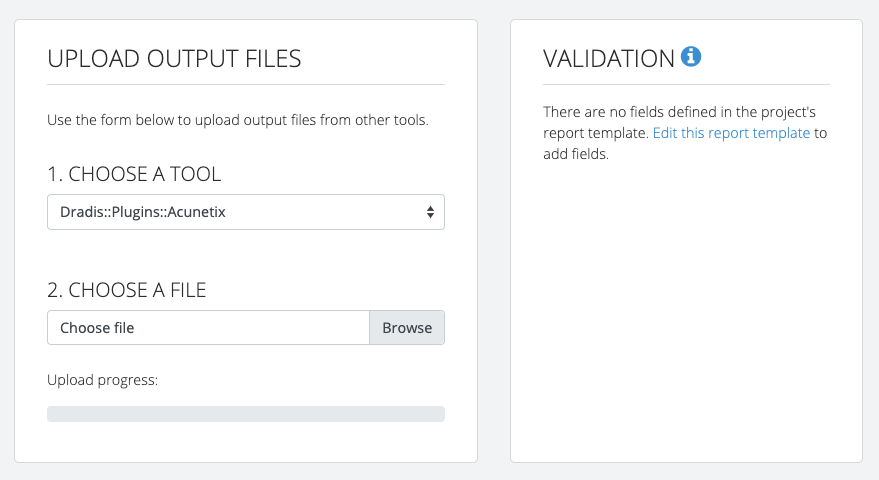879x480 pixels.
Task: Open the Edit this report template link
Action: (x=731, y=133)
